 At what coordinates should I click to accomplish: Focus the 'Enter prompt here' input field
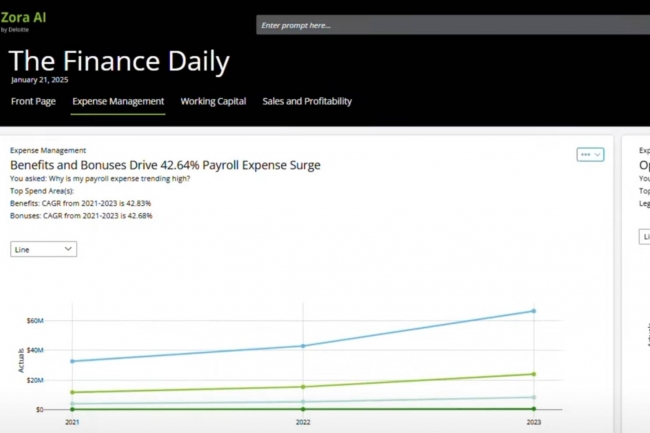pos(450,25)
